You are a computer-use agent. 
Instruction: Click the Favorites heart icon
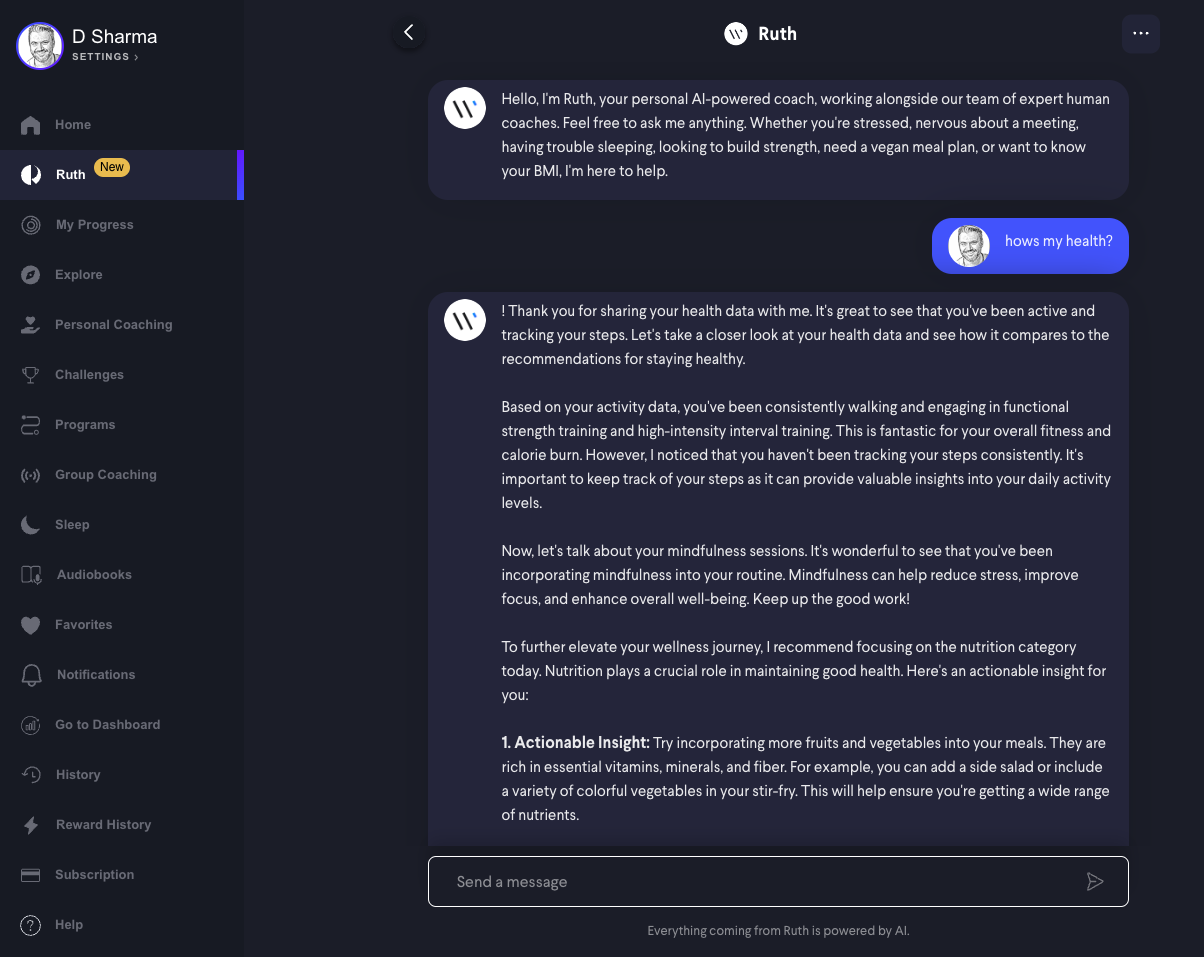31,625
